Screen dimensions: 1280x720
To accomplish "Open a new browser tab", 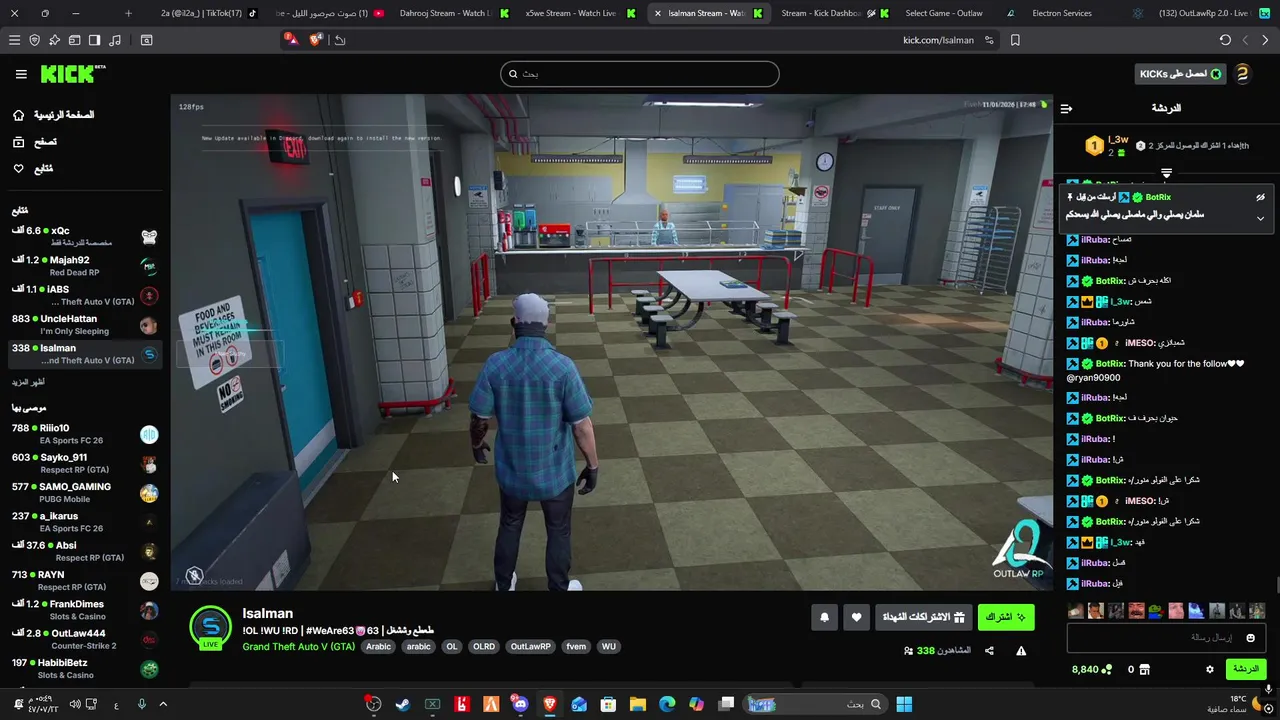I will [x=128, y=13].
